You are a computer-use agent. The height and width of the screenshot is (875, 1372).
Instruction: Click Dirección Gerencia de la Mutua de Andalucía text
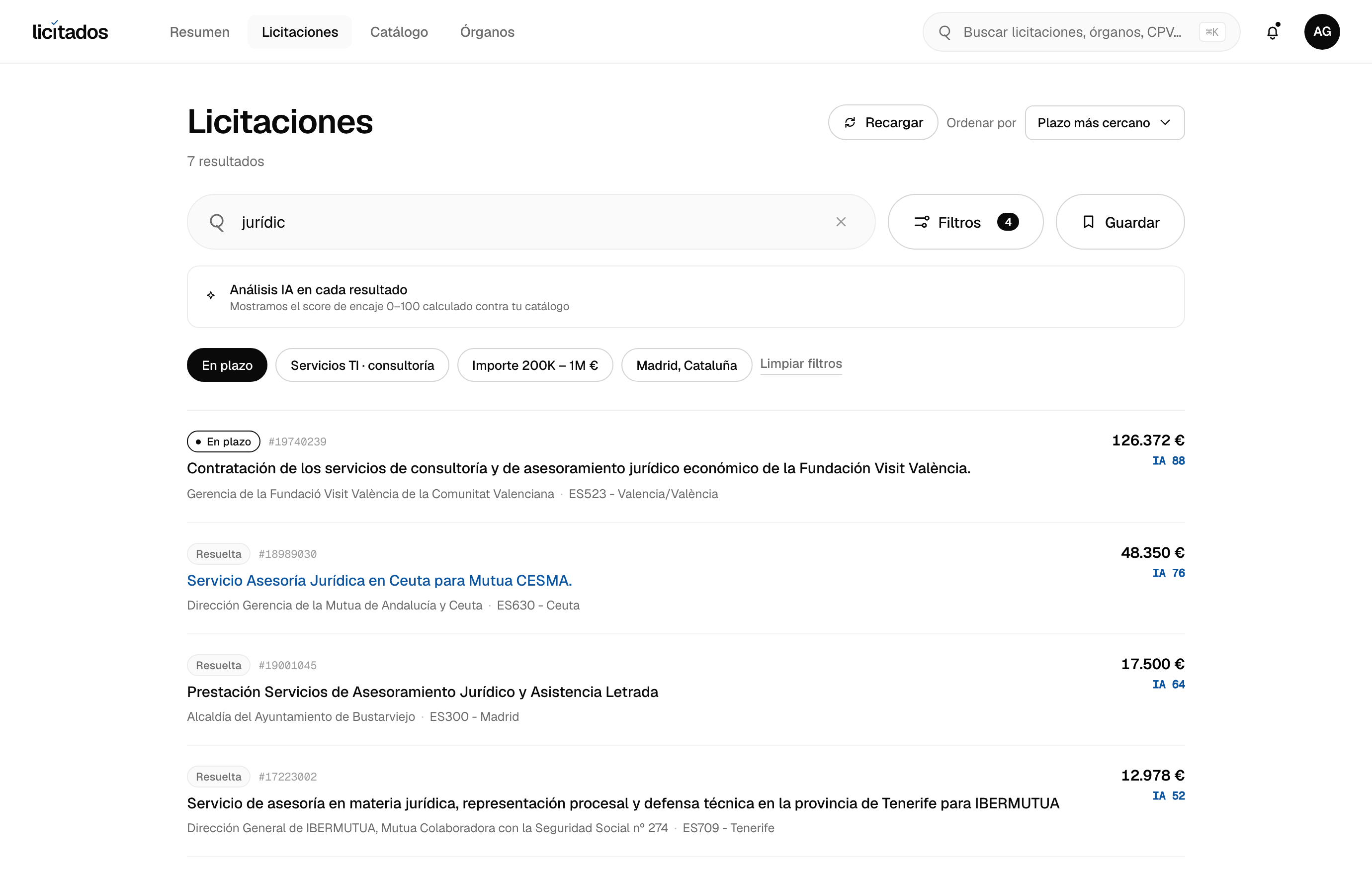335,605
